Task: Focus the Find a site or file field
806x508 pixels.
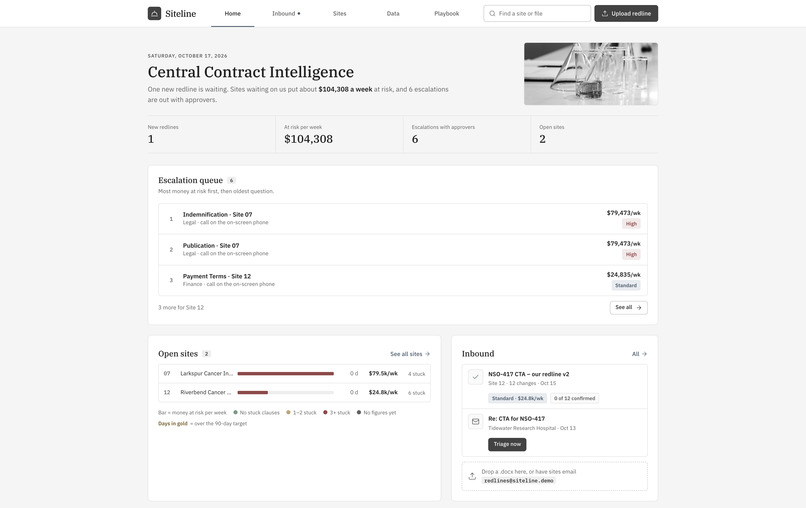Action: click(537, 13)
